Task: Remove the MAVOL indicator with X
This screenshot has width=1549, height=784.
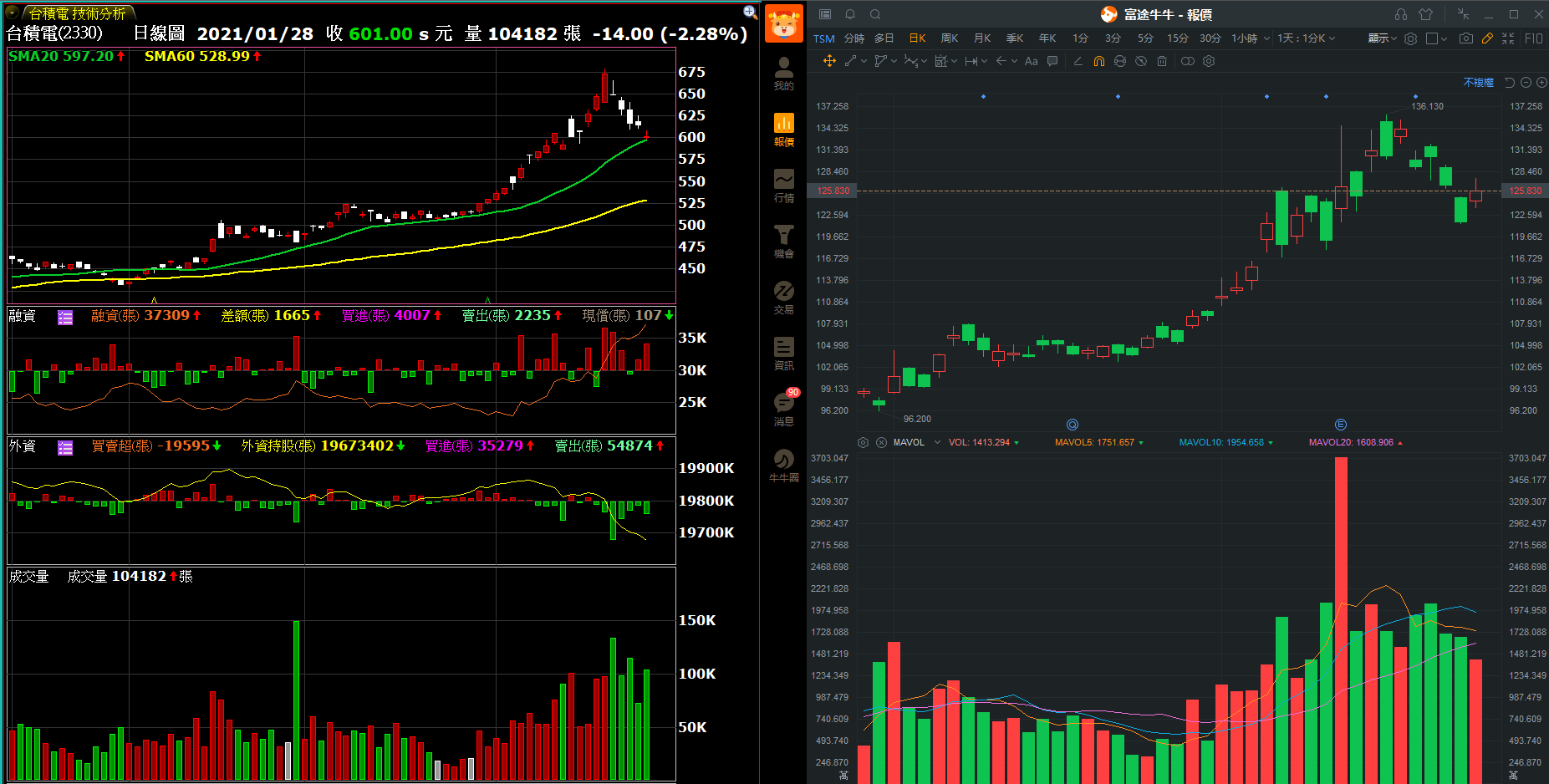Action: [x=881, y=442]
